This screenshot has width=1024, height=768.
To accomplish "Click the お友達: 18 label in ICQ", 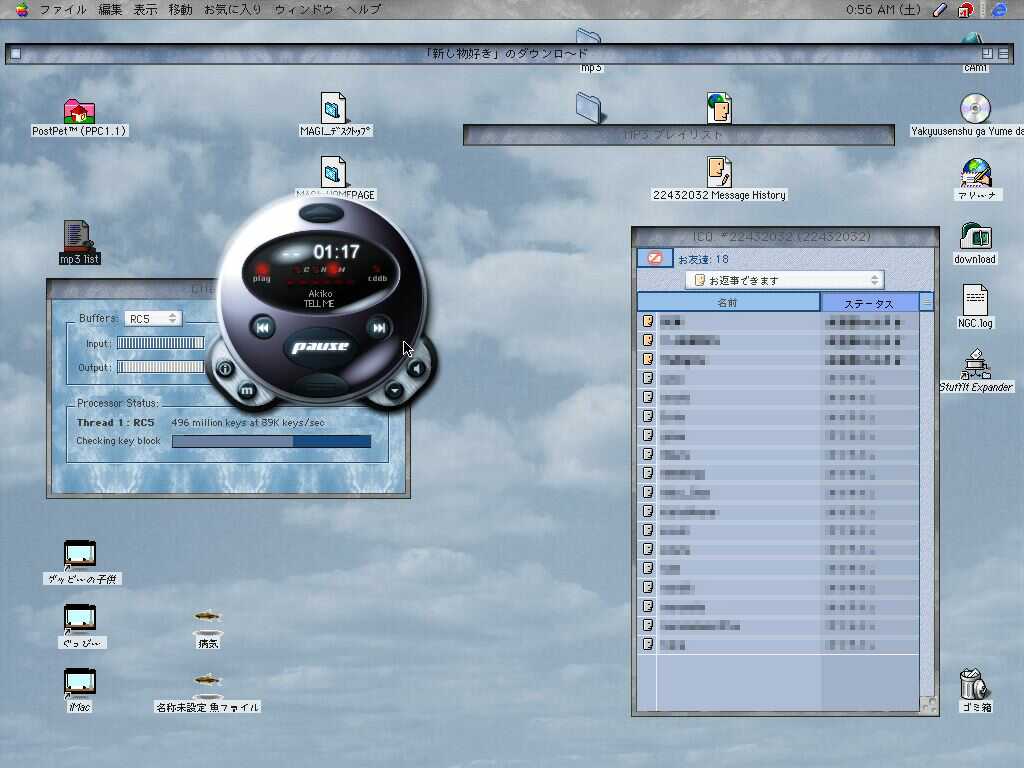I will [703, 259].
